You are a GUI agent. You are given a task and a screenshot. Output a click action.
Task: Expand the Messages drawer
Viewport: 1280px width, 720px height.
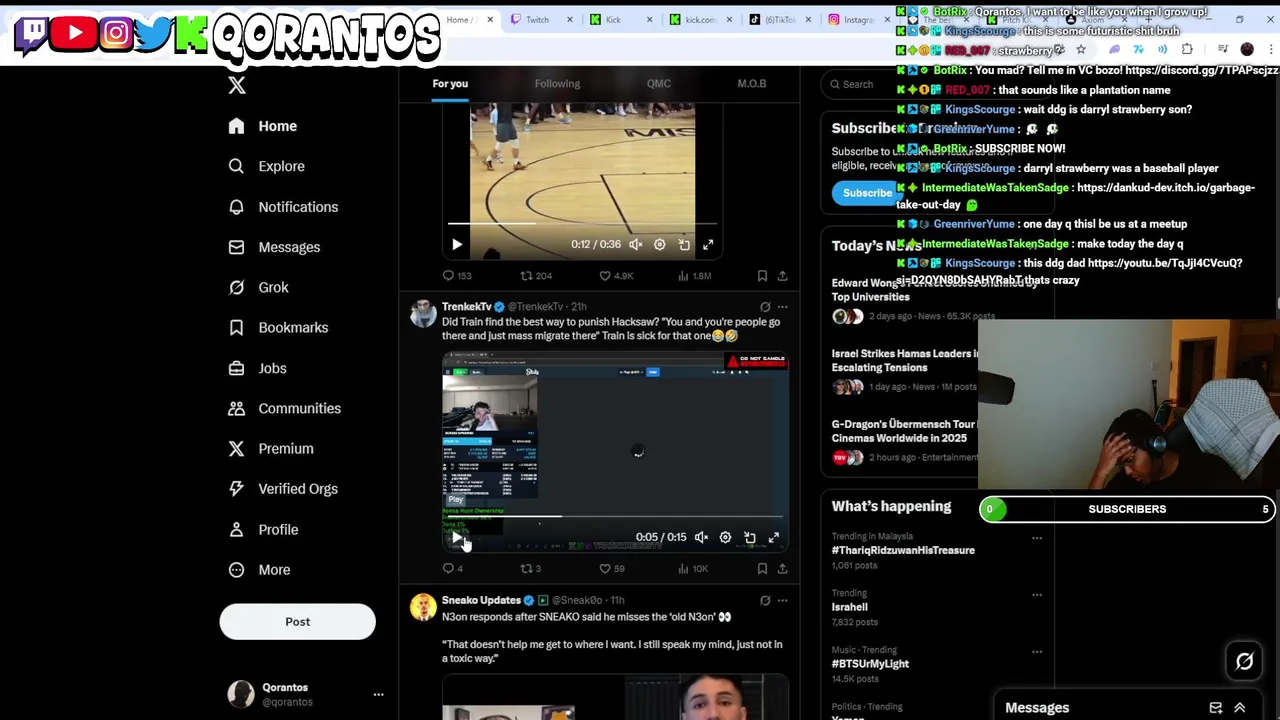(x=1239, y=708)
